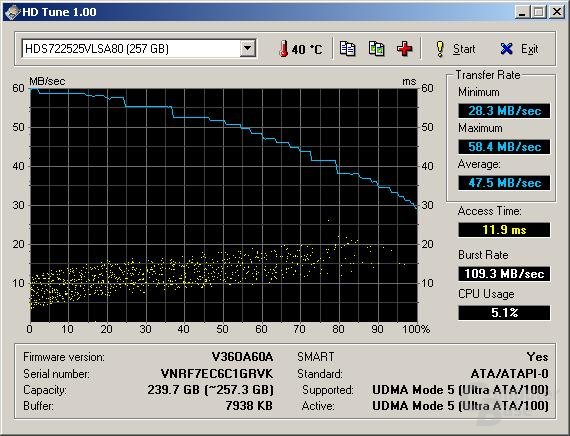Click the copy screenshot to clipboard icon
Image resolution: width=570 pixels, height=436 pixels.
[376, 49]
